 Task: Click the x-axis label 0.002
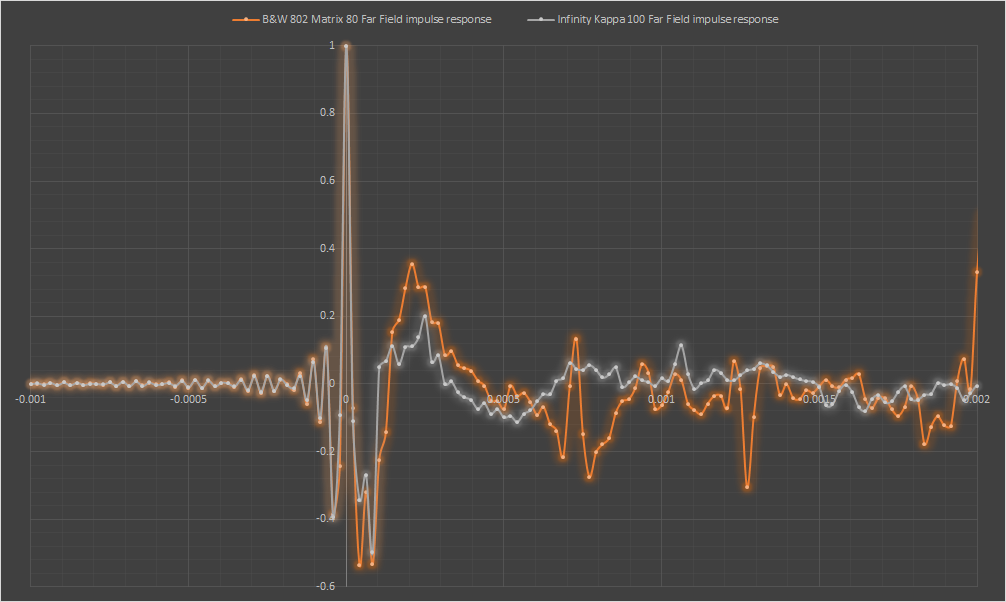[976, 399]
